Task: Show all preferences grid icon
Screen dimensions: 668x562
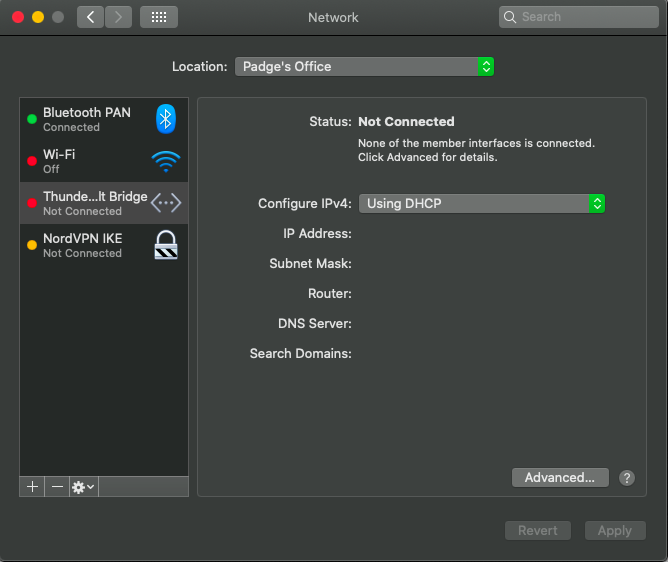Action: [x=159, y=17]
